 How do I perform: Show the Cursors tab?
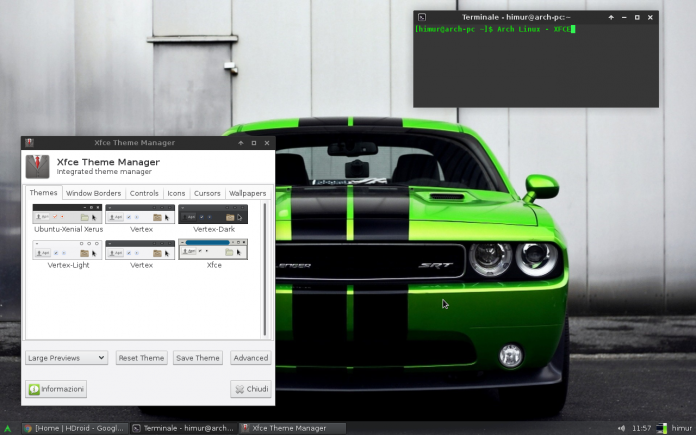[x=207, y=194]
